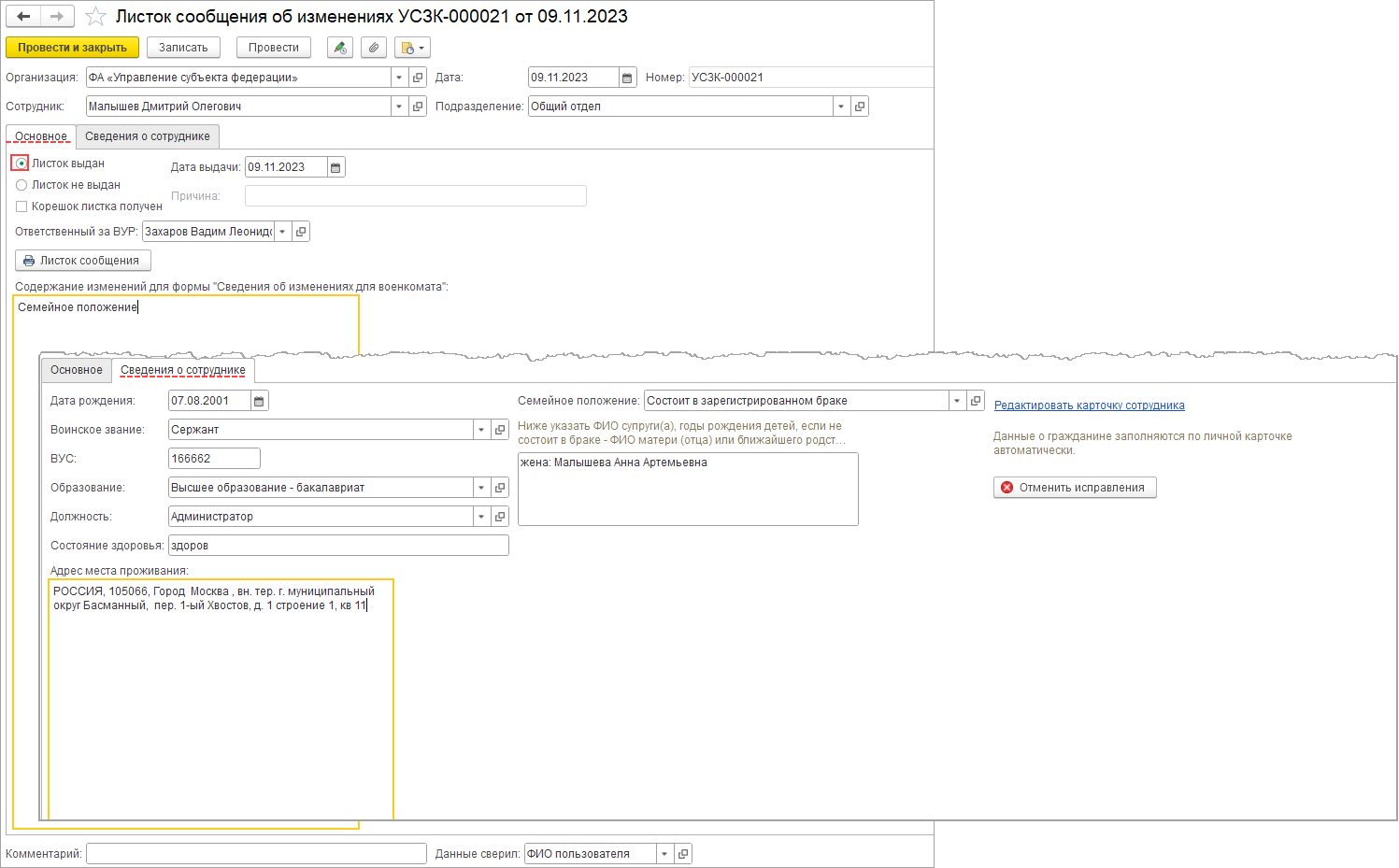
Task: Click the forward navigation arrow
Action: [x=57, y=16]
